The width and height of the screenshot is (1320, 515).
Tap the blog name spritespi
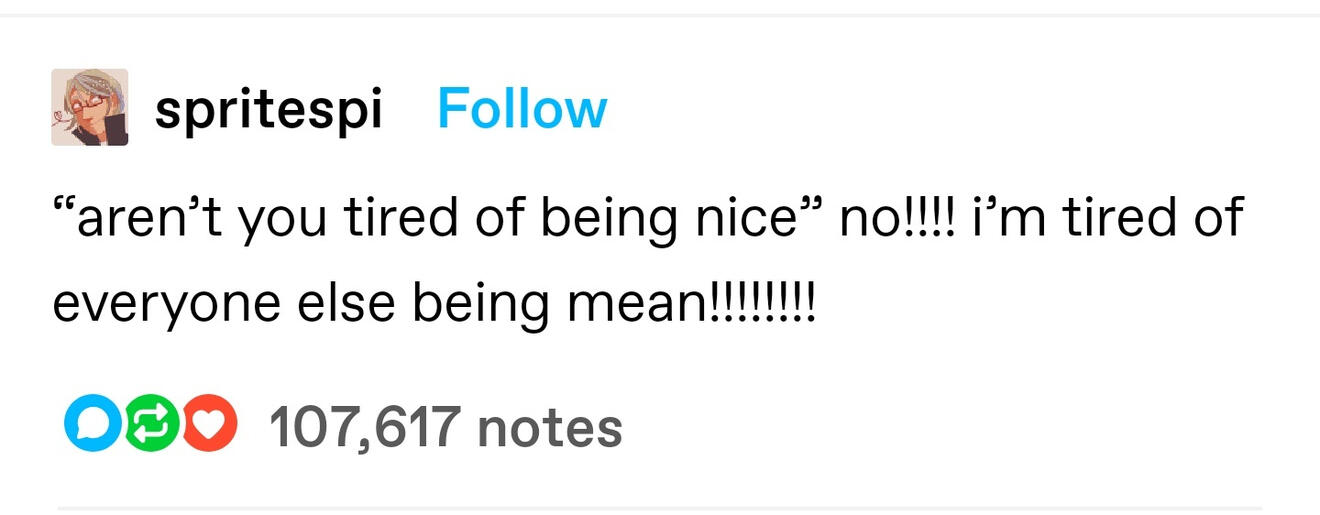[268, 109]
